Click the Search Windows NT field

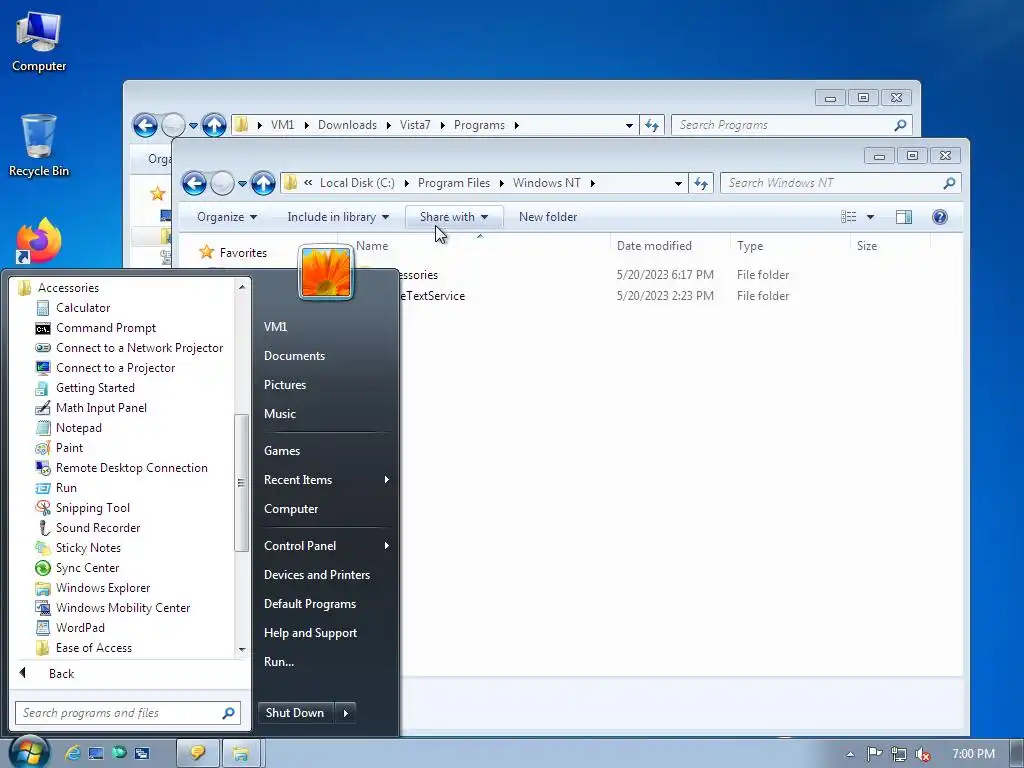840,184
